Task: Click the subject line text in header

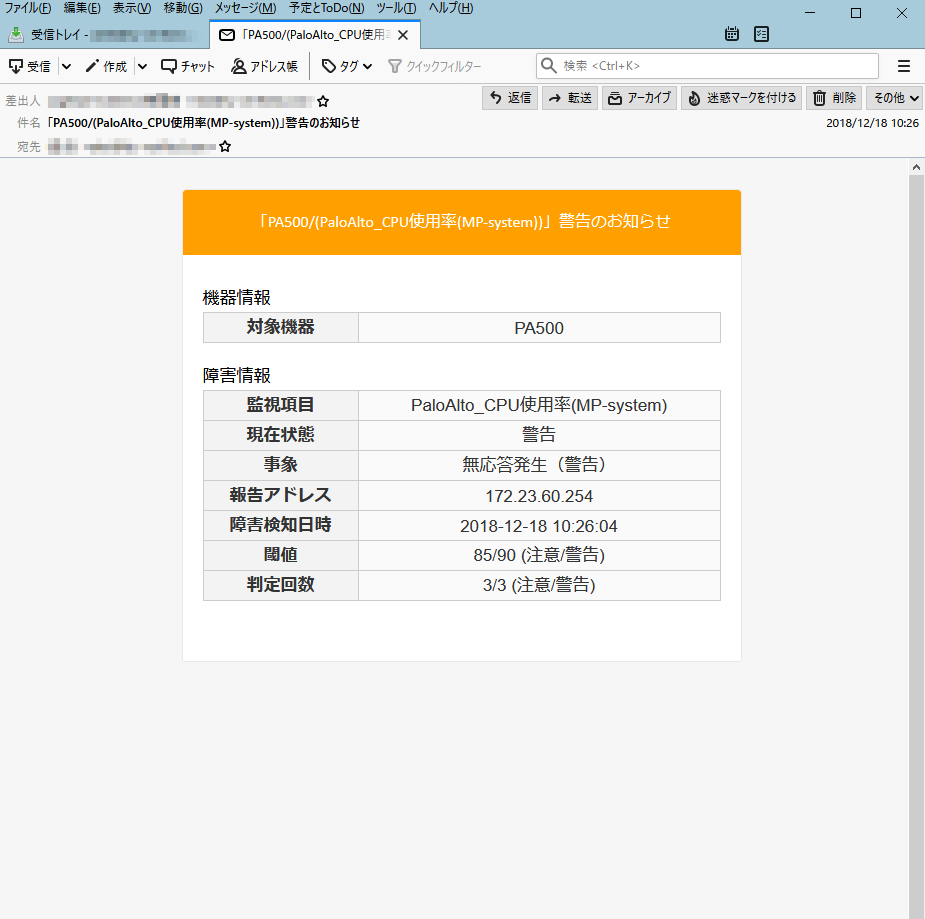Action: point(204,123)
